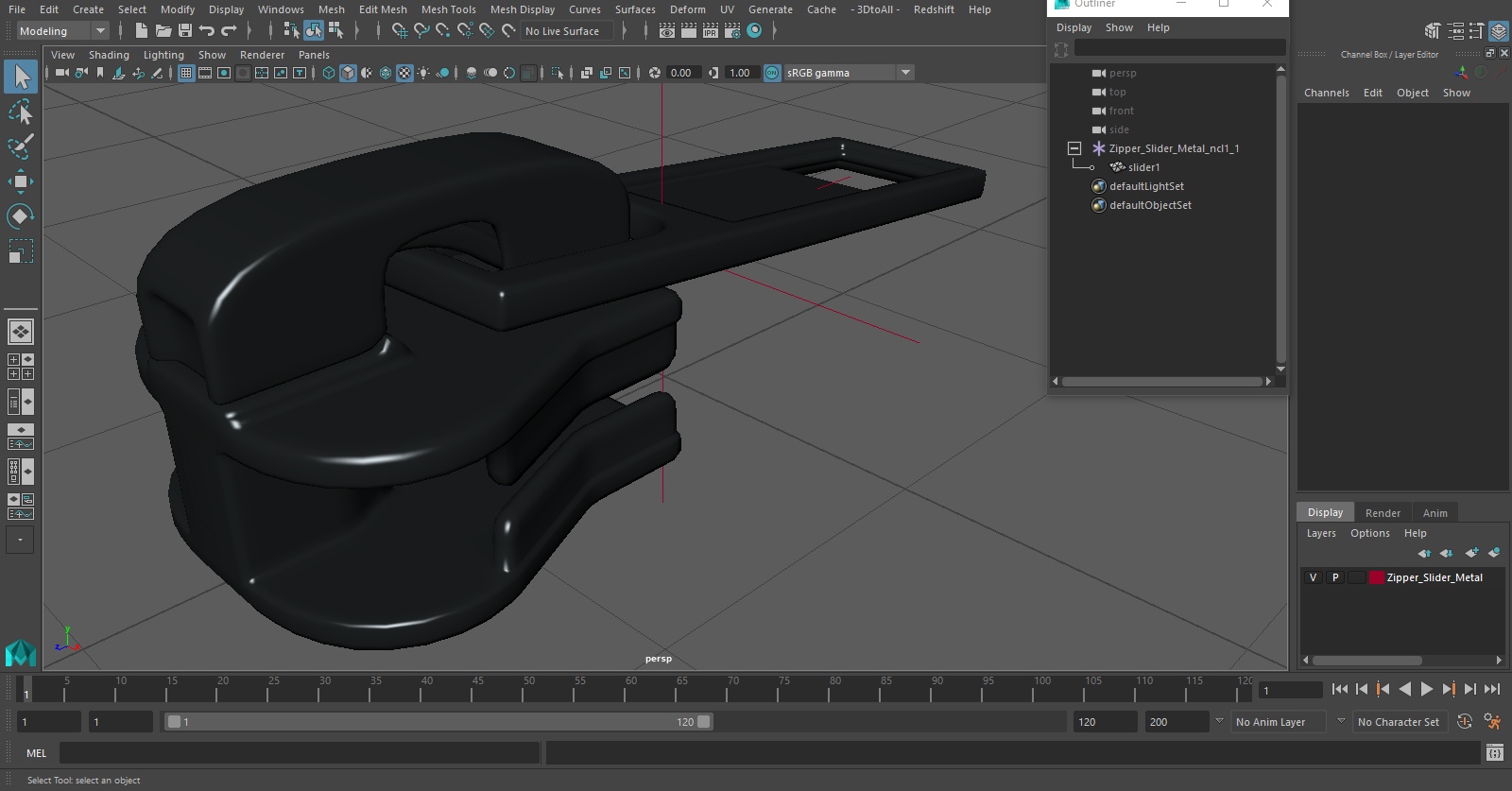Select slider1 in the Outliner
Screen dimensions: 1512x791
[x=1143, y=167]
